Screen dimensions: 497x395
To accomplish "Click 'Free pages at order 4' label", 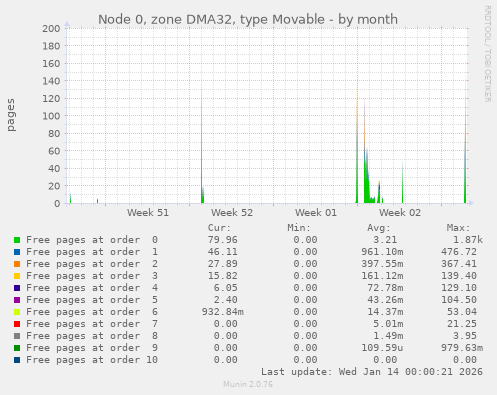I will (x=92, y=288).
